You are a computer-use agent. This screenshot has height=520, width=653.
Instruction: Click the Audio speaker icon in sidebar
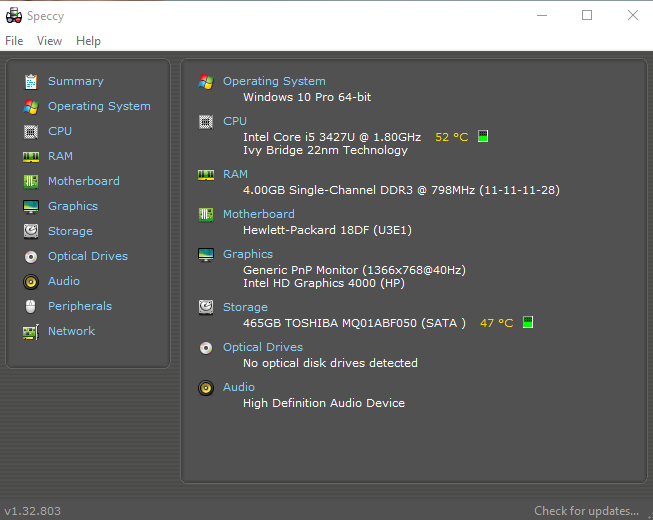click(31, 282)
